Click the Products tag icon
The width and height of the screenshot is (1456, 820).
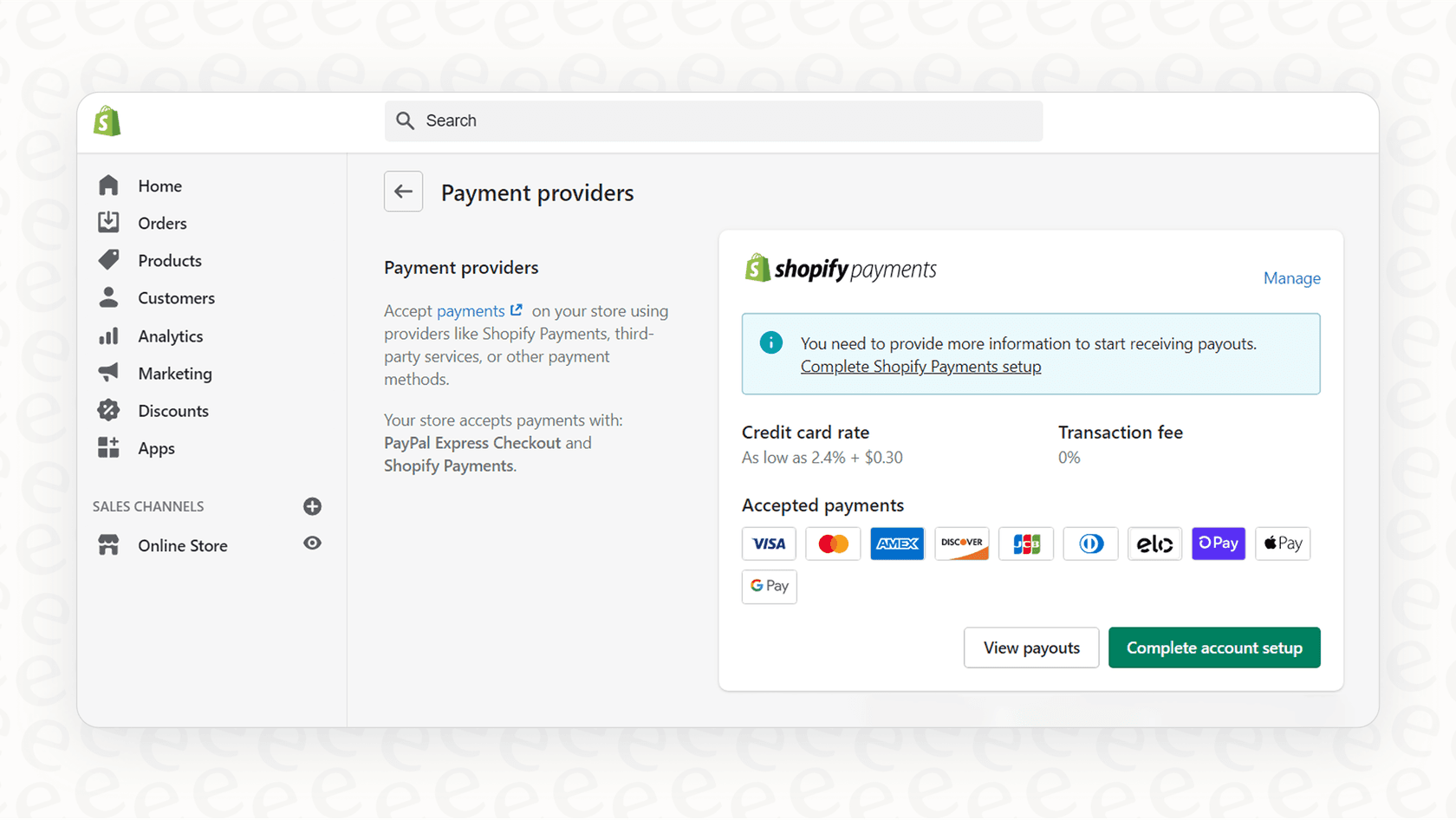pyautogui.click(x=108, y=259)
